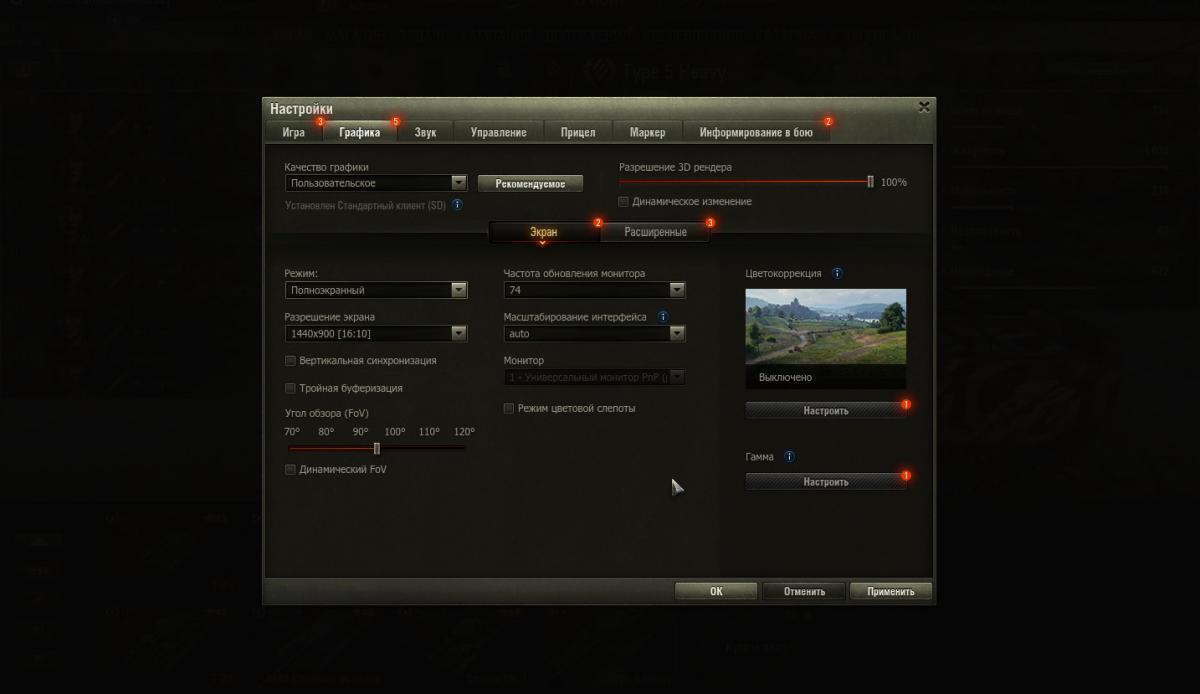Switch to the Маркер tab
The image size is (1200, 694).
tap(647, 132)
